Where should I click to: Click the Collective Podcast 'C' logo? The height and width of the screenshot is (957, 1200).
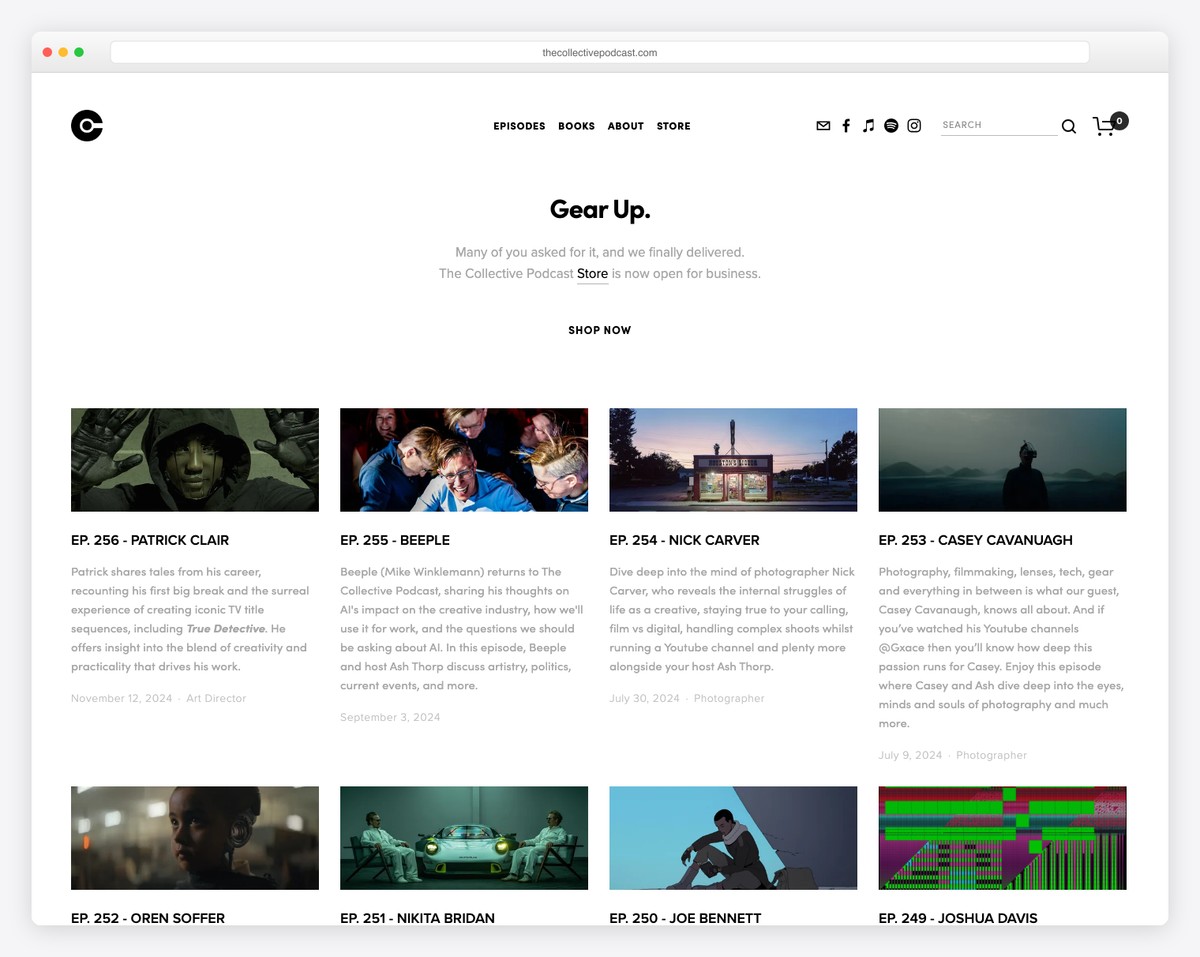coord(87,125)
